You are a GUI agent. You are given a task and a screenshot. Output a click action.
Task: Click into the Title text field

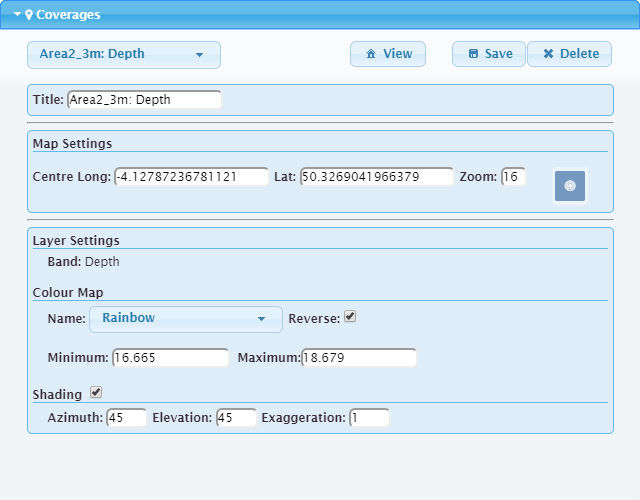point(144,100)
